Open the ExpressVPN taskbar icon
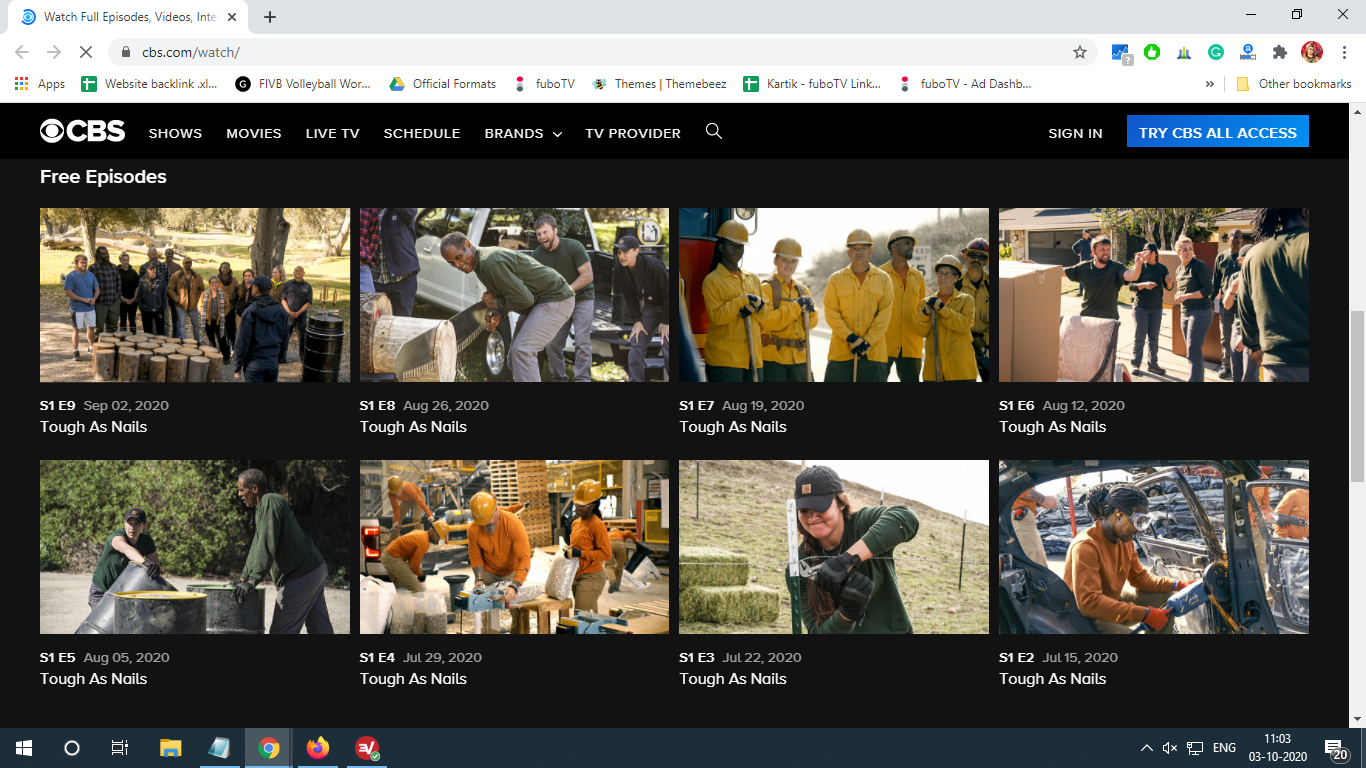Viewport: 1366px width, 768px height. (367, 747)
